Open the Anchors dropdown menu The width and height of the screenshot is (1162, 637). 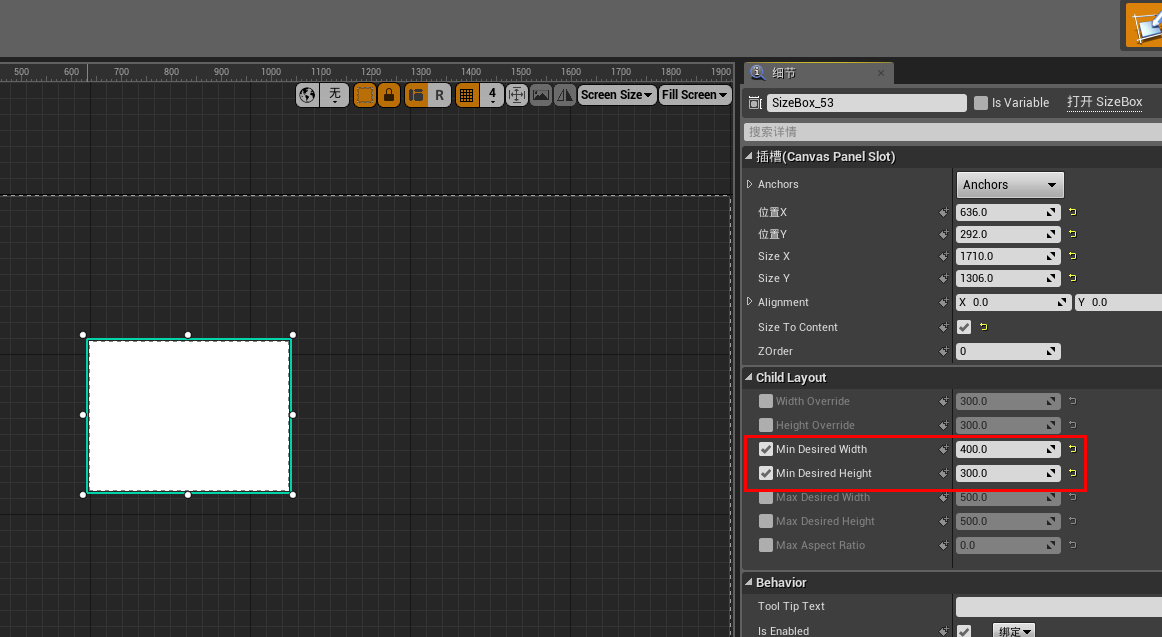pos(1009,184)
